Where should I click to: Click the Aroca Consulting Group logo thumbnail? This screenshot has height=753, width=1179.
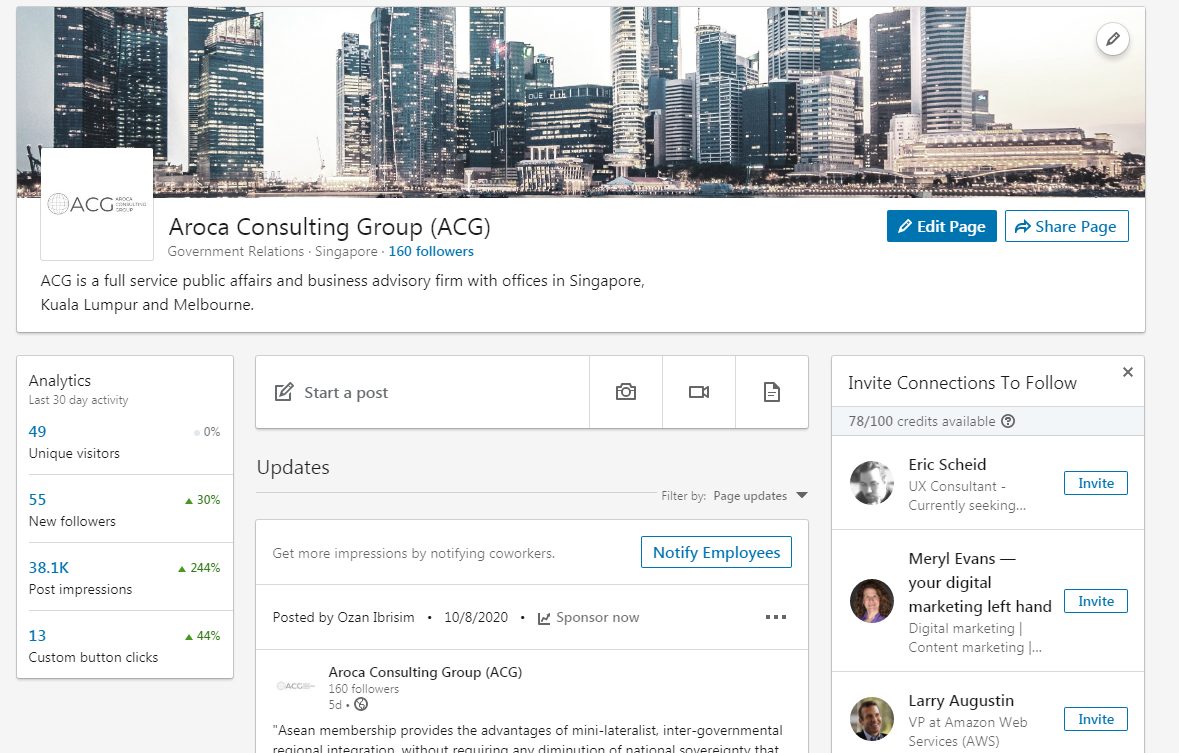click(97, 204)
